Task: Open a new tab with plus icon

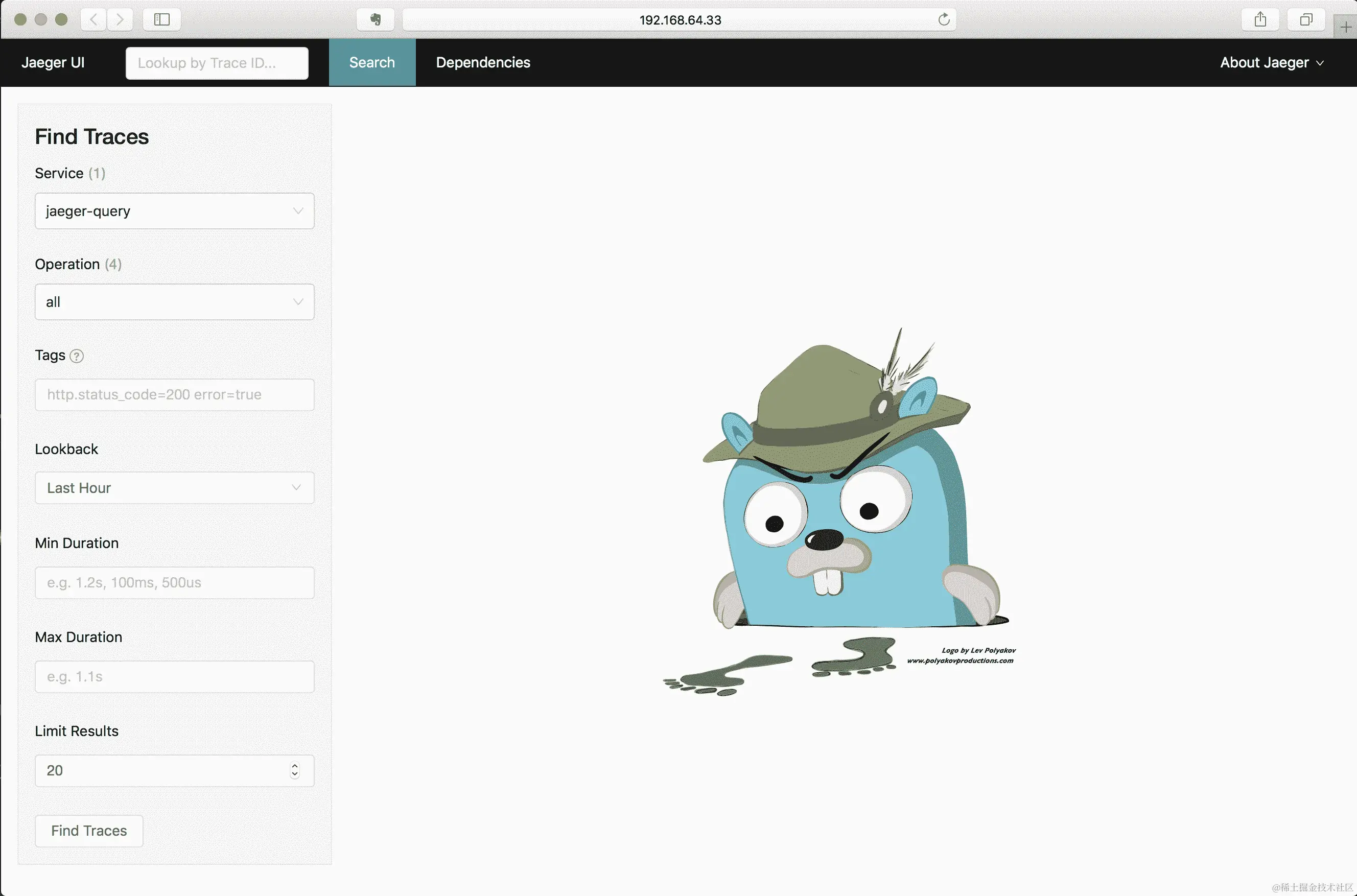Action: pyautogui.click(x=1346, y=27)
